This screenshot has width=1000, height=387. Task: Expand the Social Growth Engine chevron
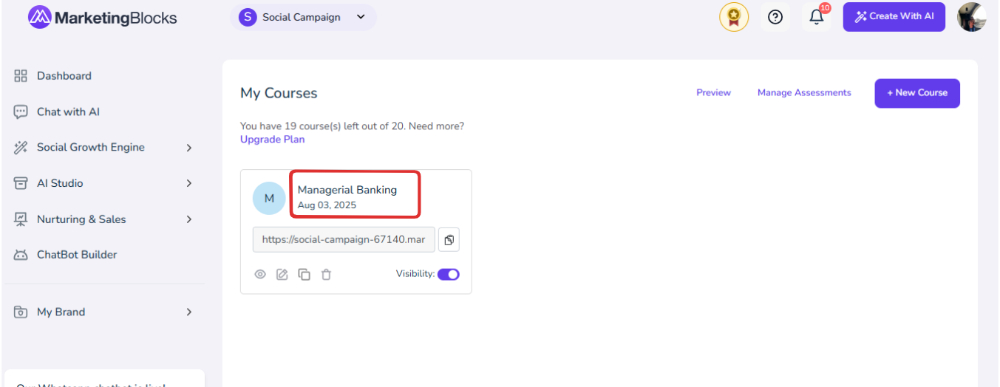(x=189, y=148)
